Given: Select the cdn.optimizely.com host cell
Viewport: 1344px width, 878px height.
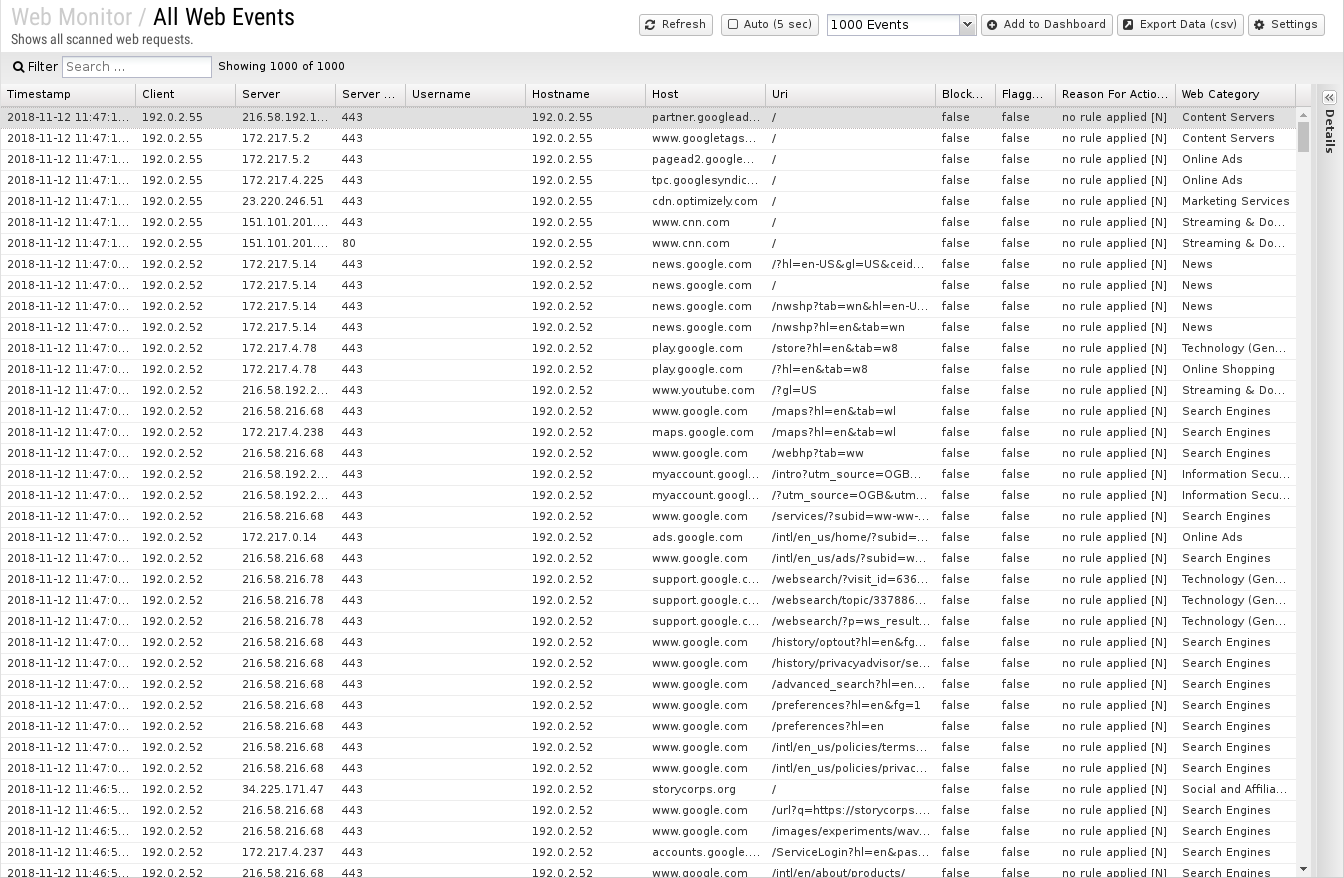Looking at the screenshot, I should (705, 201).
